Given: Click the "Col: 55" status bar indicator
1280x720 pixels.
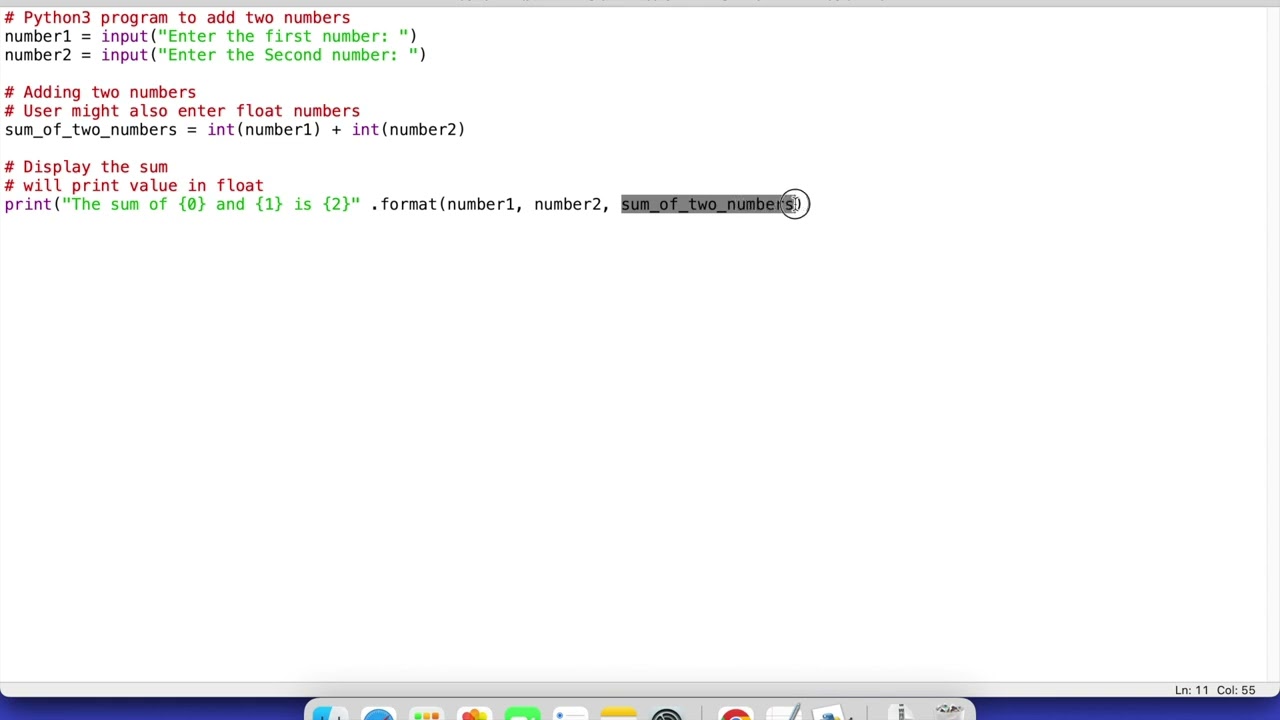Looking at the screenshot, I should 1236,690.
